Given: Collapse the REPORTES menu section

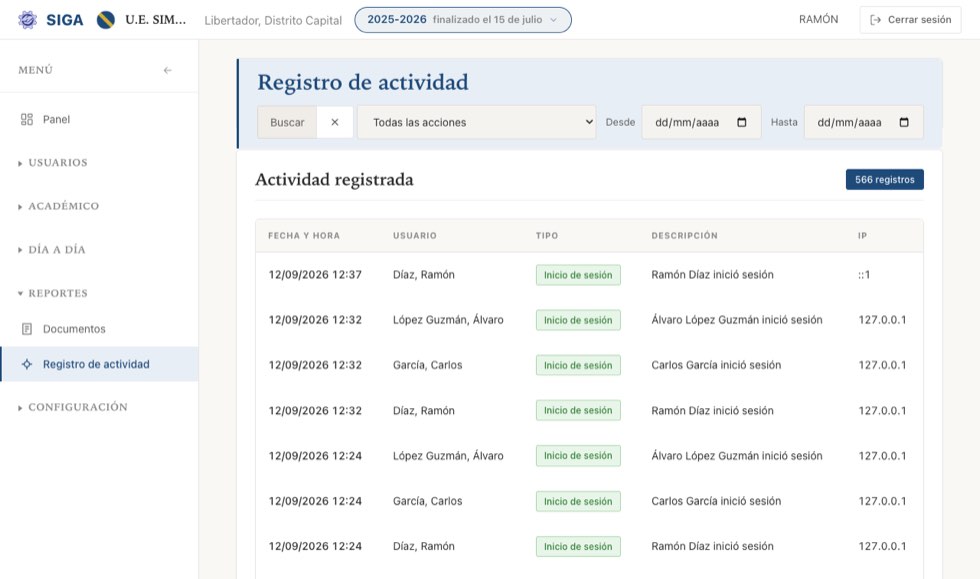Looking at the screenshot, I should coord(53,293).
